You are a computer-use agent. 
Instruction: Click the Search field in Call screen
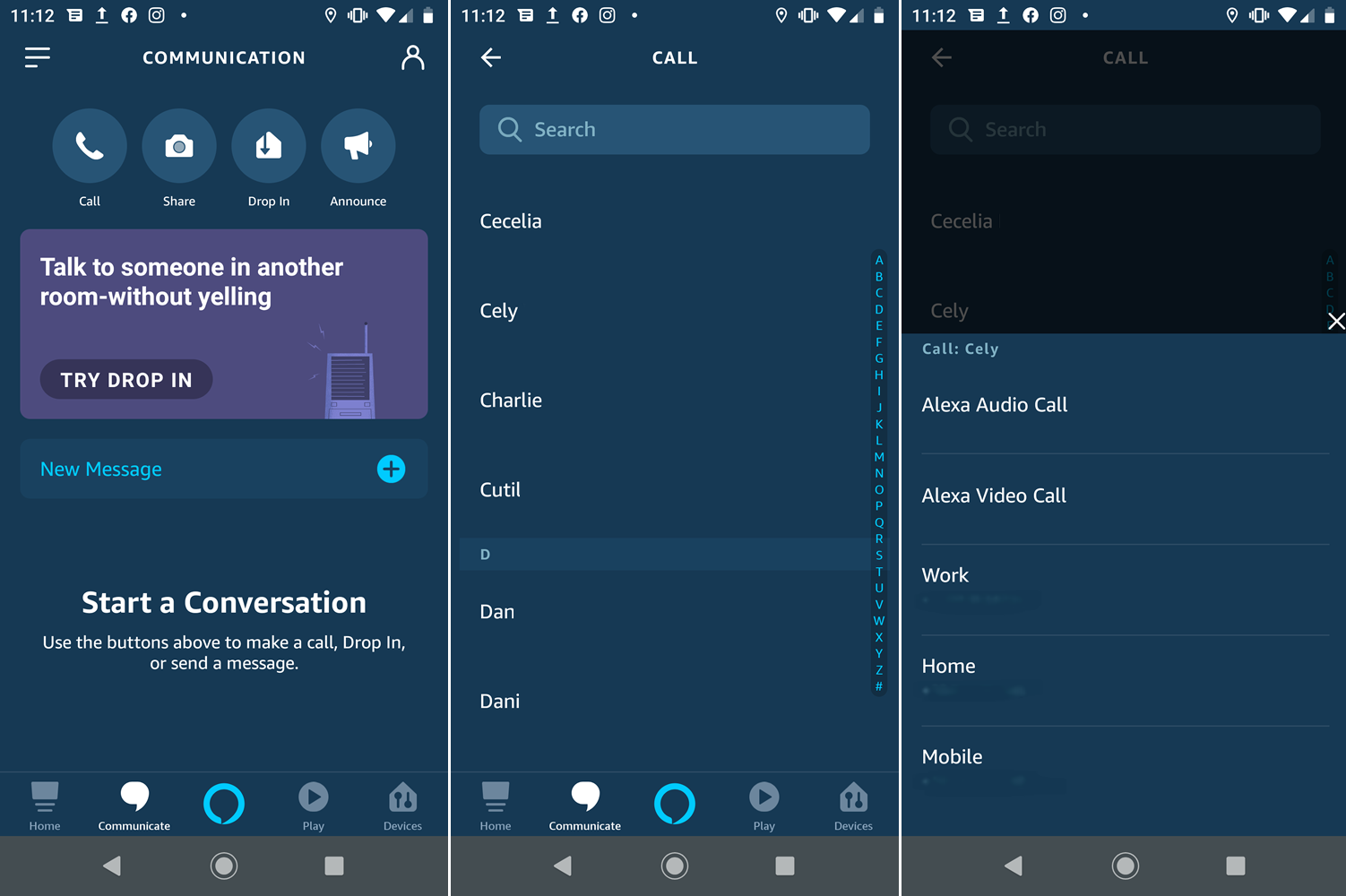[x=675, y=129]
